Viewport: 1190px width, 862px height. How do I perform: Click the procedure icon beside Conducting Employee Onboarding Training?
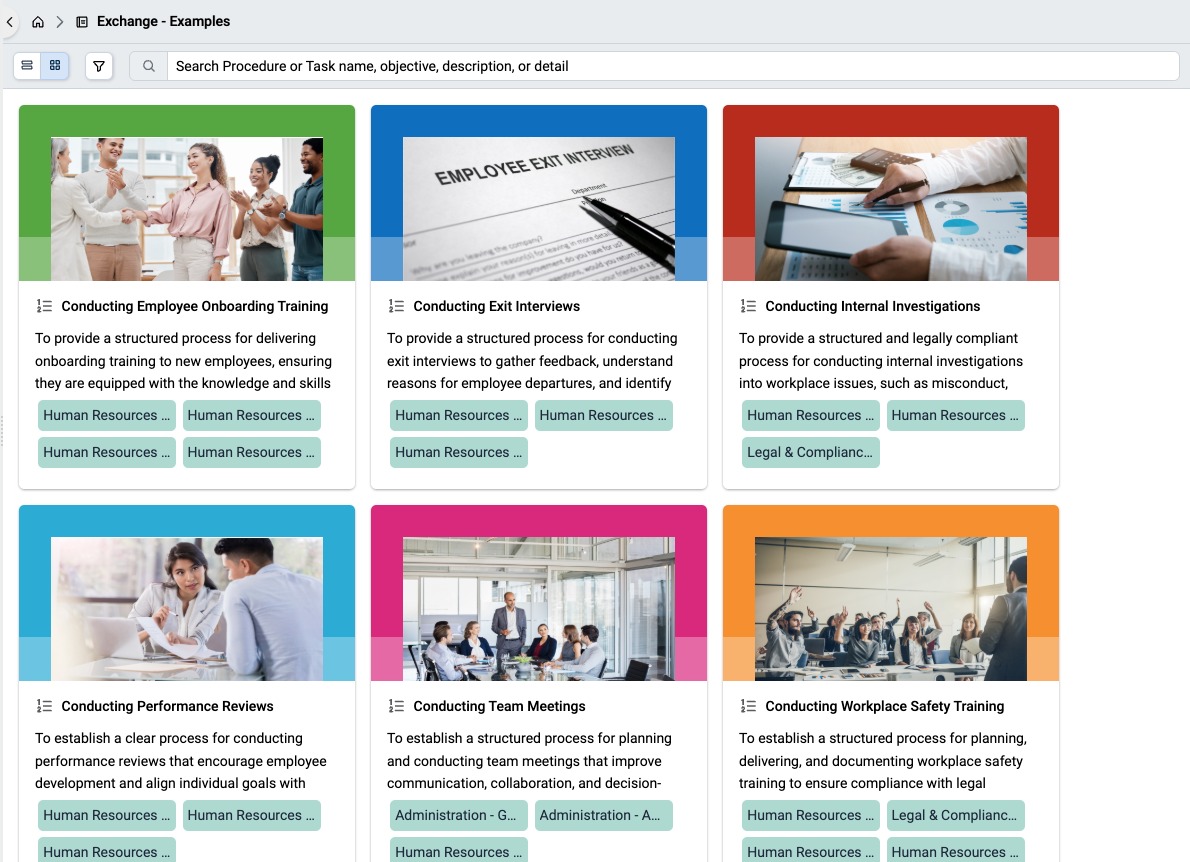point(44,306)
